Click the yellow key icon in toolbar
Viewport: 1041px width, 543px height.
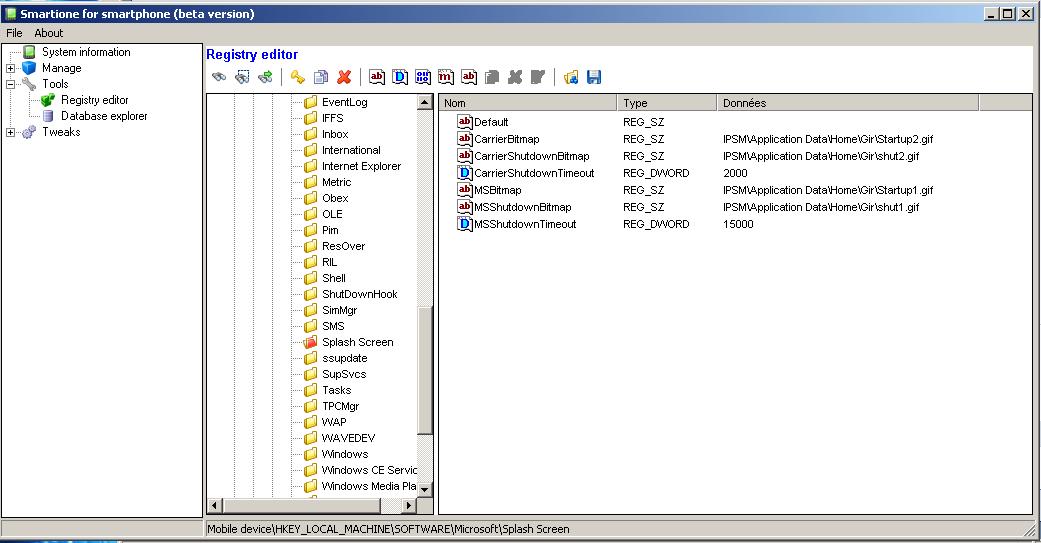[x=297, y=77]
